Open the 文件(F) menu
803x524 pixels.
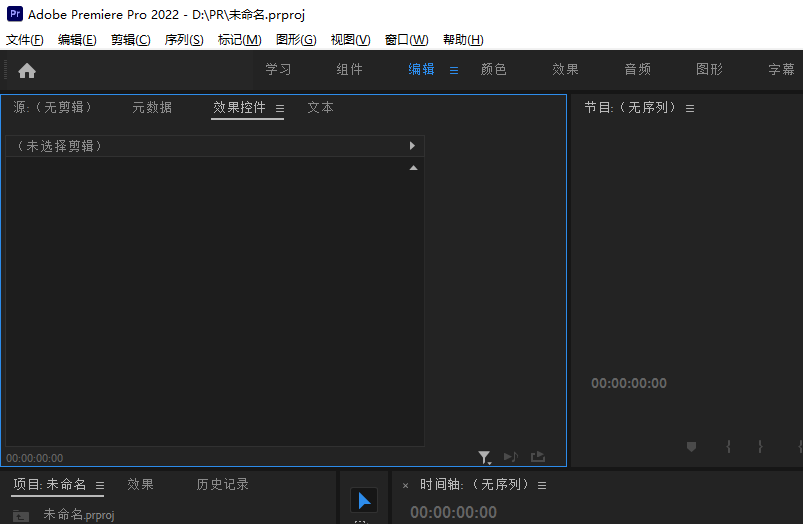click(25, 40)
